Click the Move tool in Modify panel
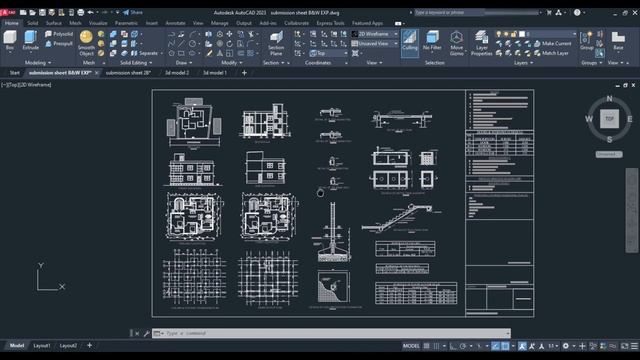This screenshot has height=360, width=640. coord(229,34)
